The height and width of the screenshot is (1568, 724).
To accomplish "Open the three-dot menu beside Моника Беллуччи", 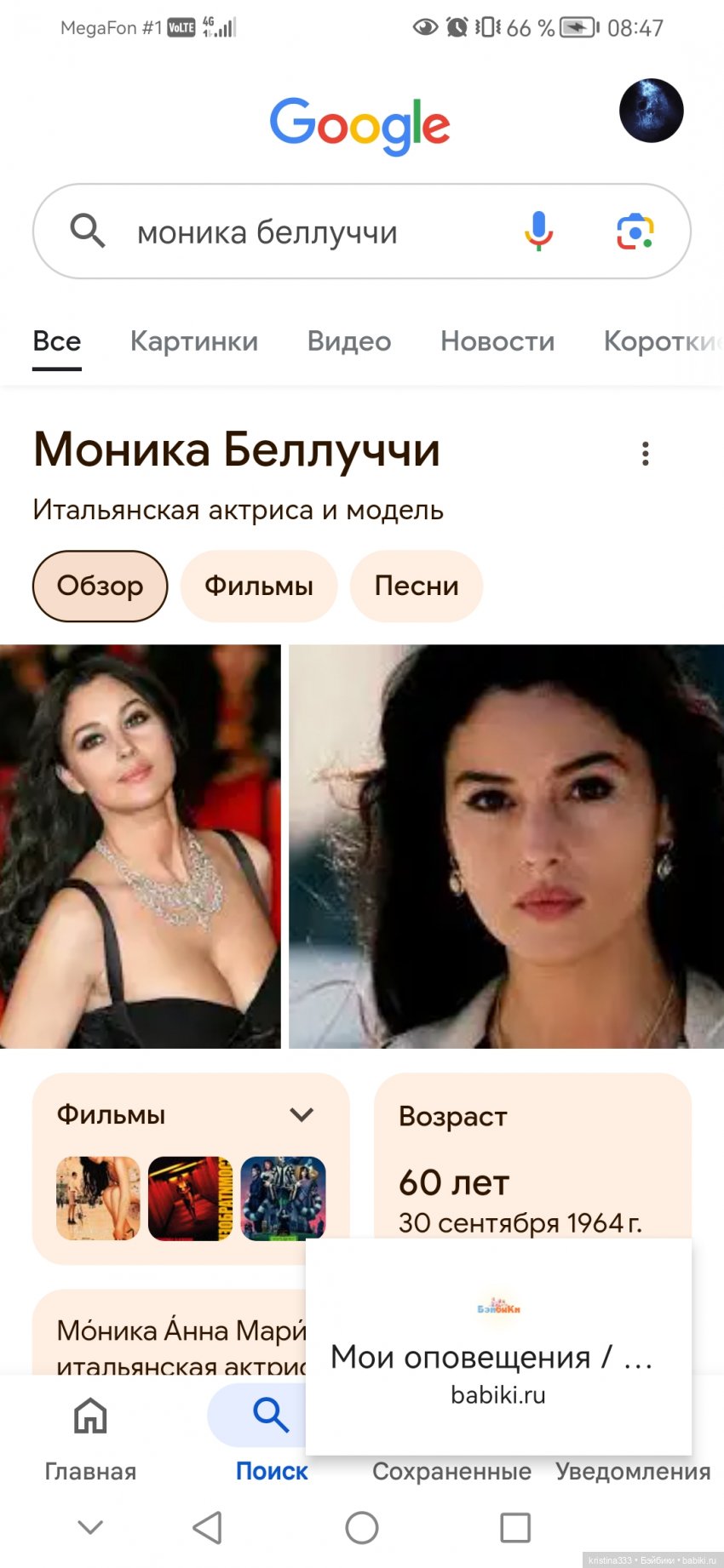I will click(646, 454).
